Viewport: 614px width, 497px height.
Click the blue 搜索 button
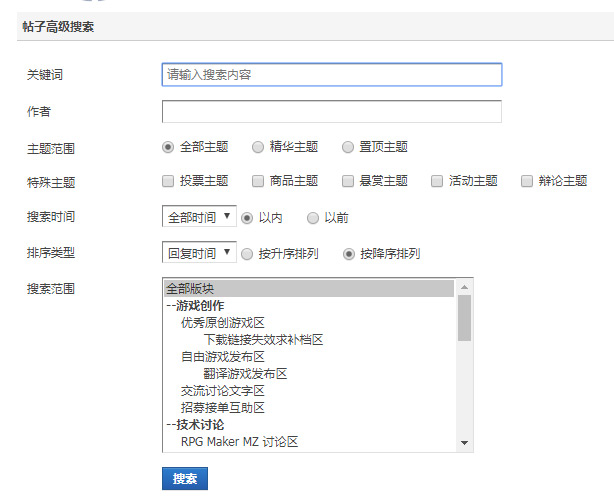coord(185,478)
